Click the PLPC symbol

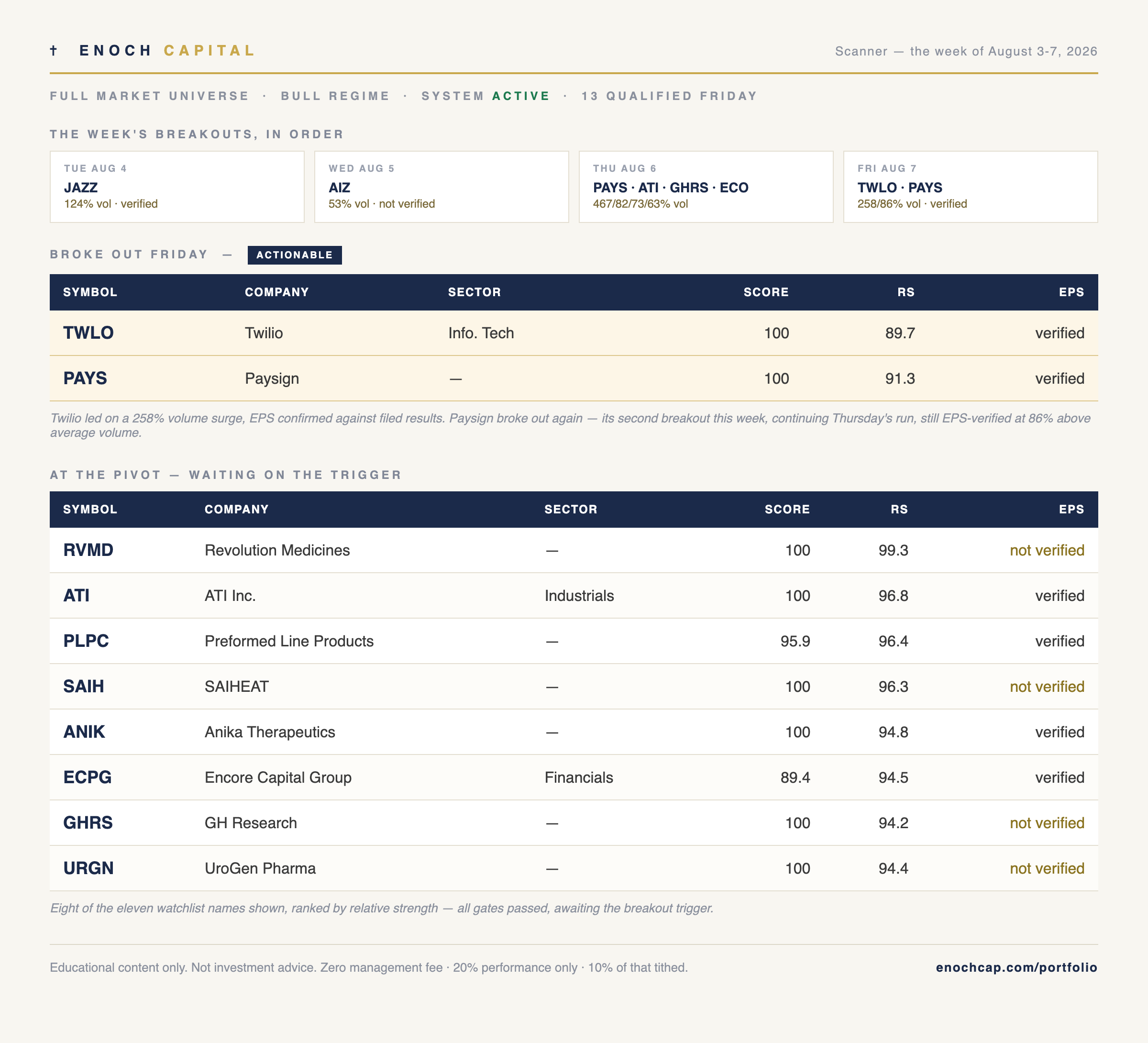click(x=86, y=641)
